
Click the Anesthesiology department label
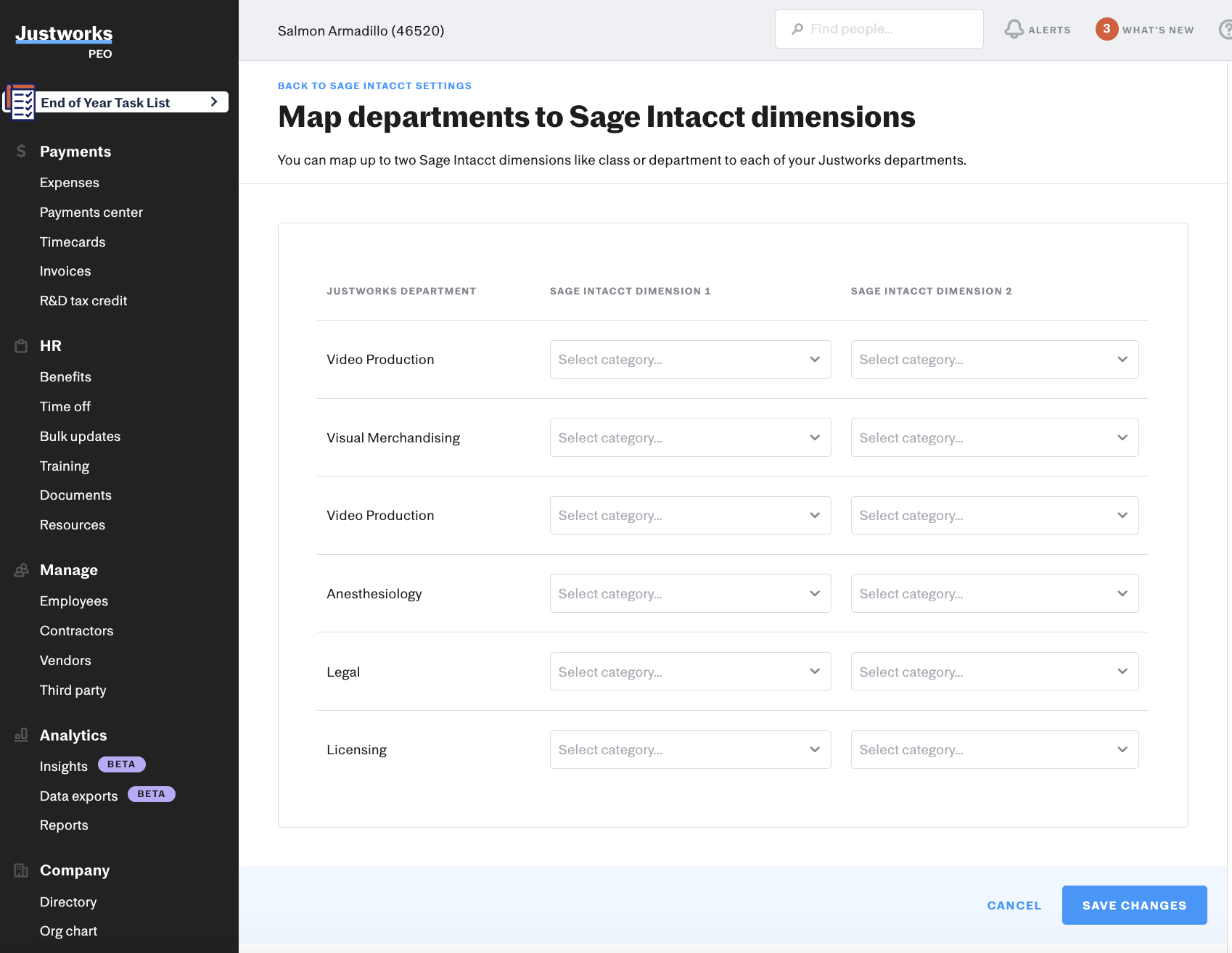click(374, 594)
